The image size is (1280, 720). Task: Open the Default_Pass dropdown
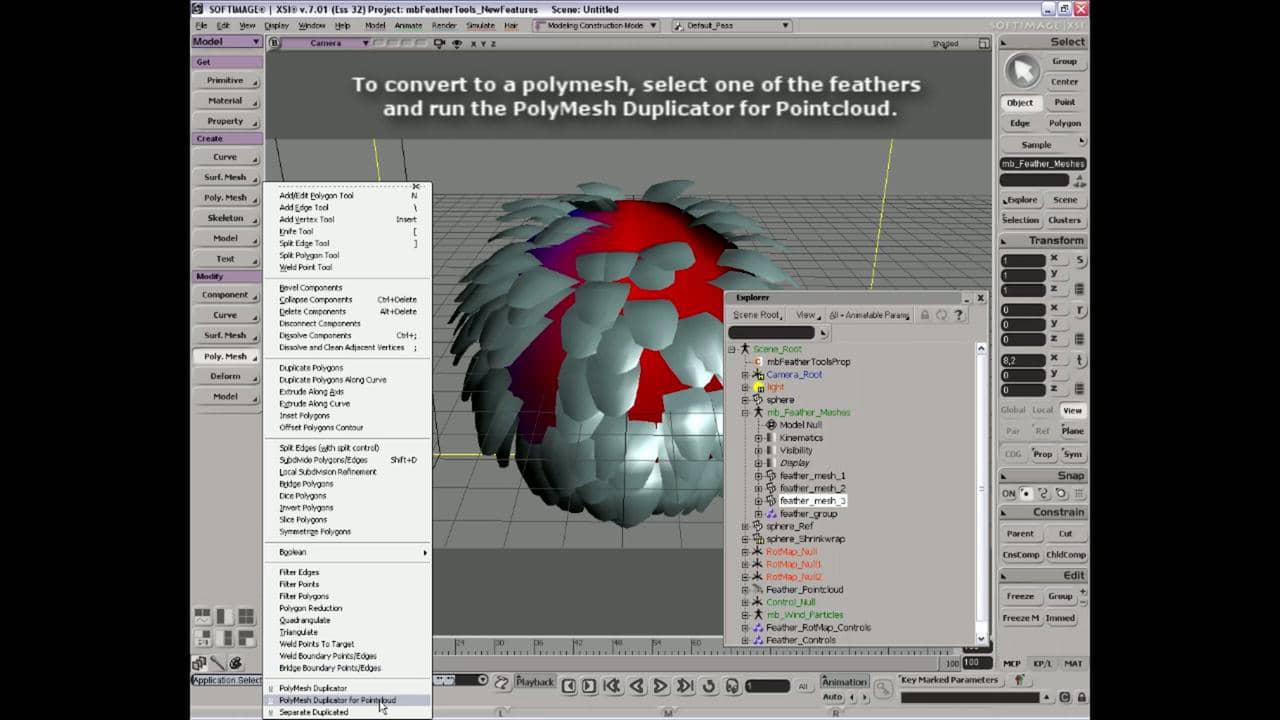pyautogui.click(x=728, y=25)
